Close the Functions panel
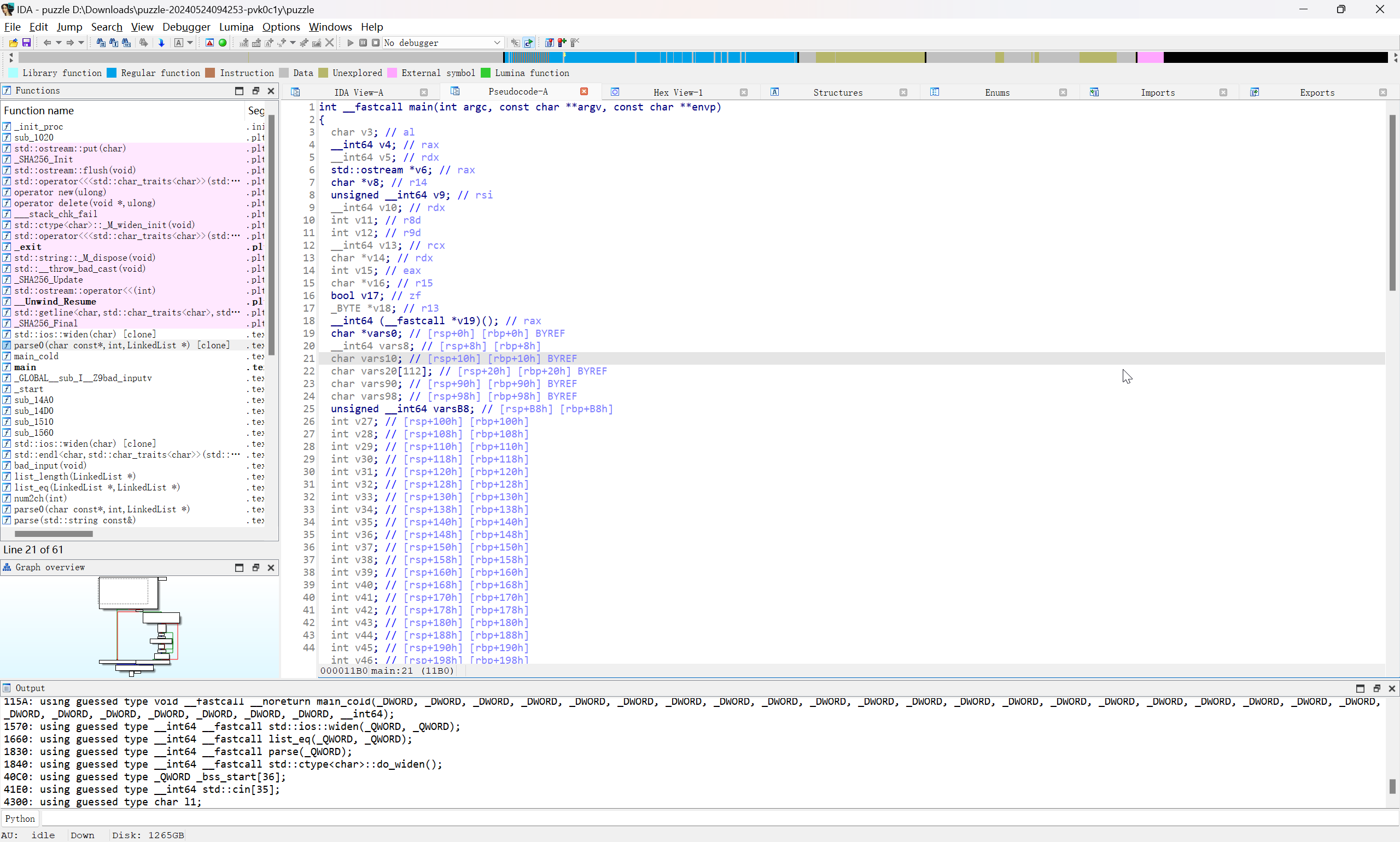This screenshot has height=842, width=1400. tap(271, 91)
